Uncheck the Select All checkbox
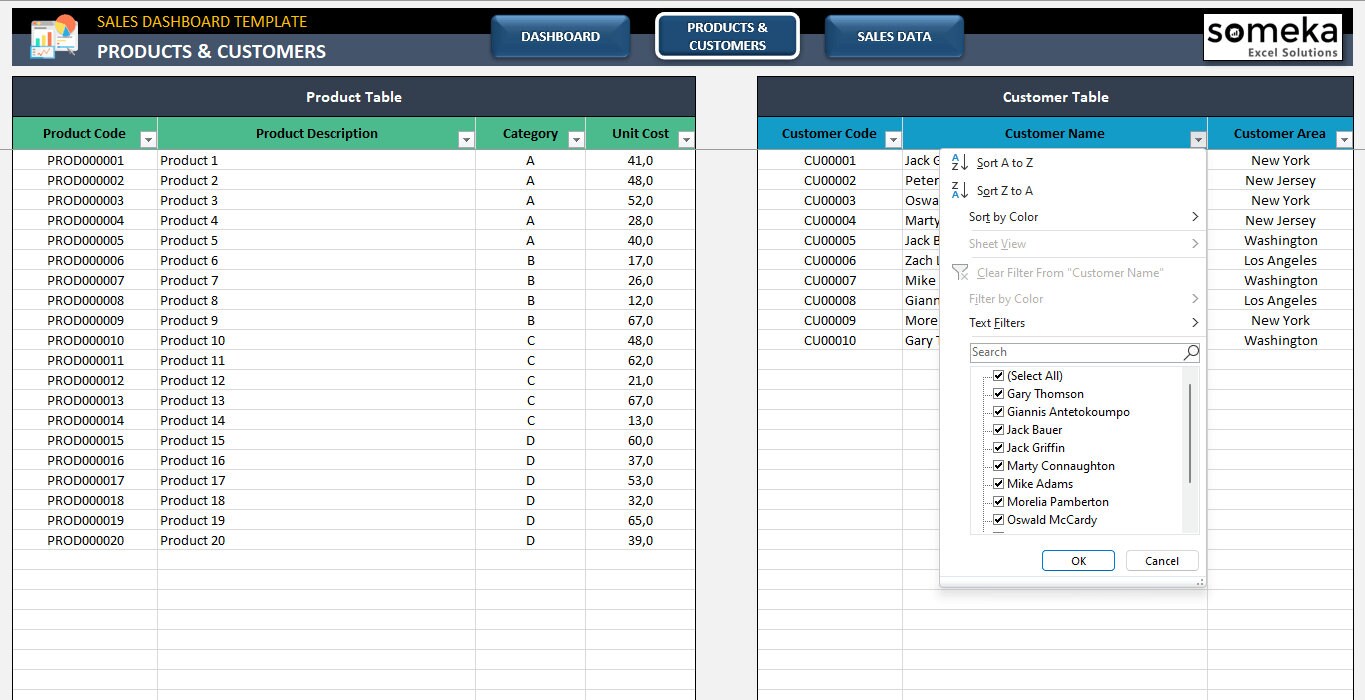This screenshot has width=1365, height=700. [998, 375]
